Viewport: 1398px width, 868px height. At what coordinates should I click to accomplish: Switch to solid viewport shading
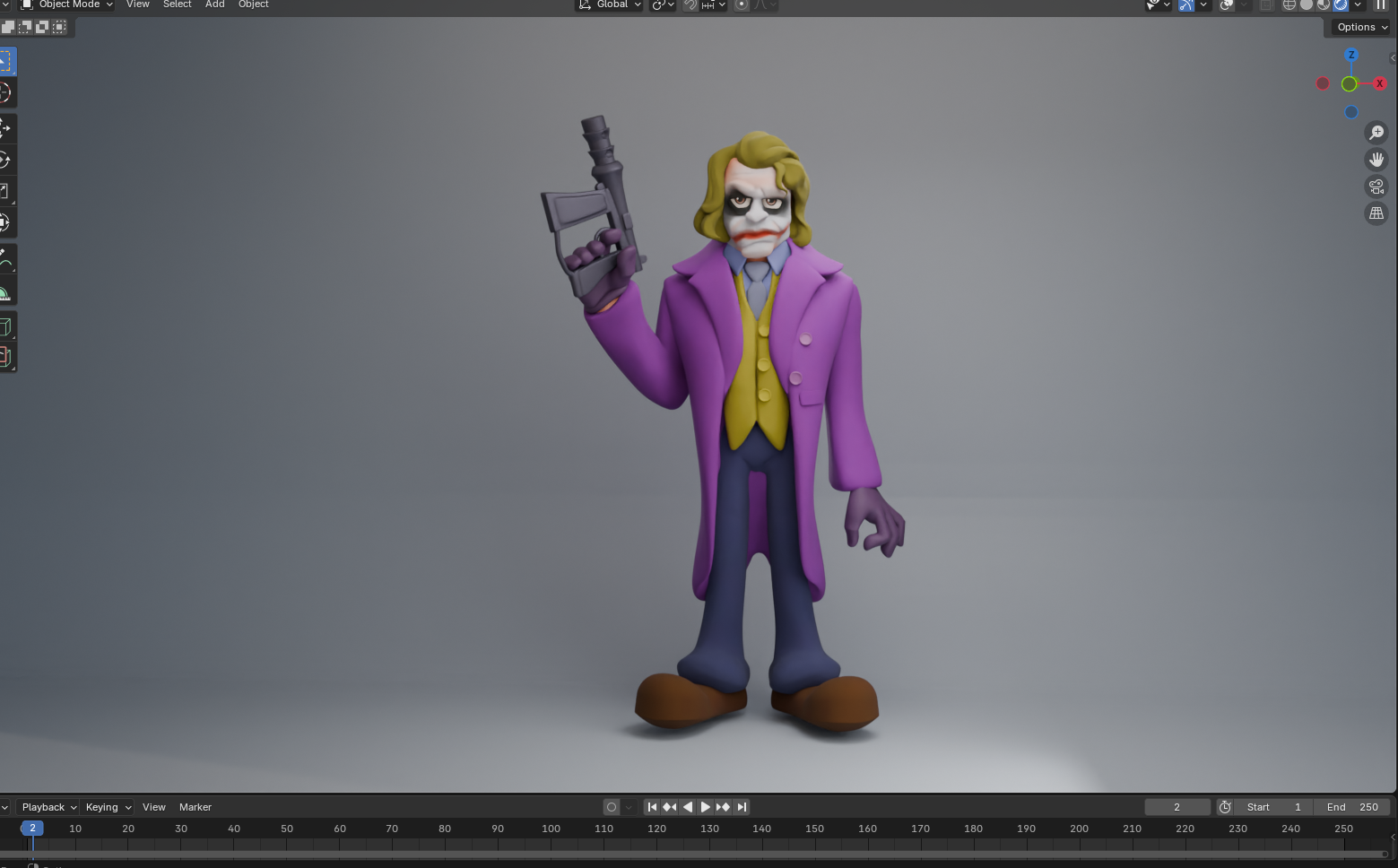click(x=1307, y=4)
